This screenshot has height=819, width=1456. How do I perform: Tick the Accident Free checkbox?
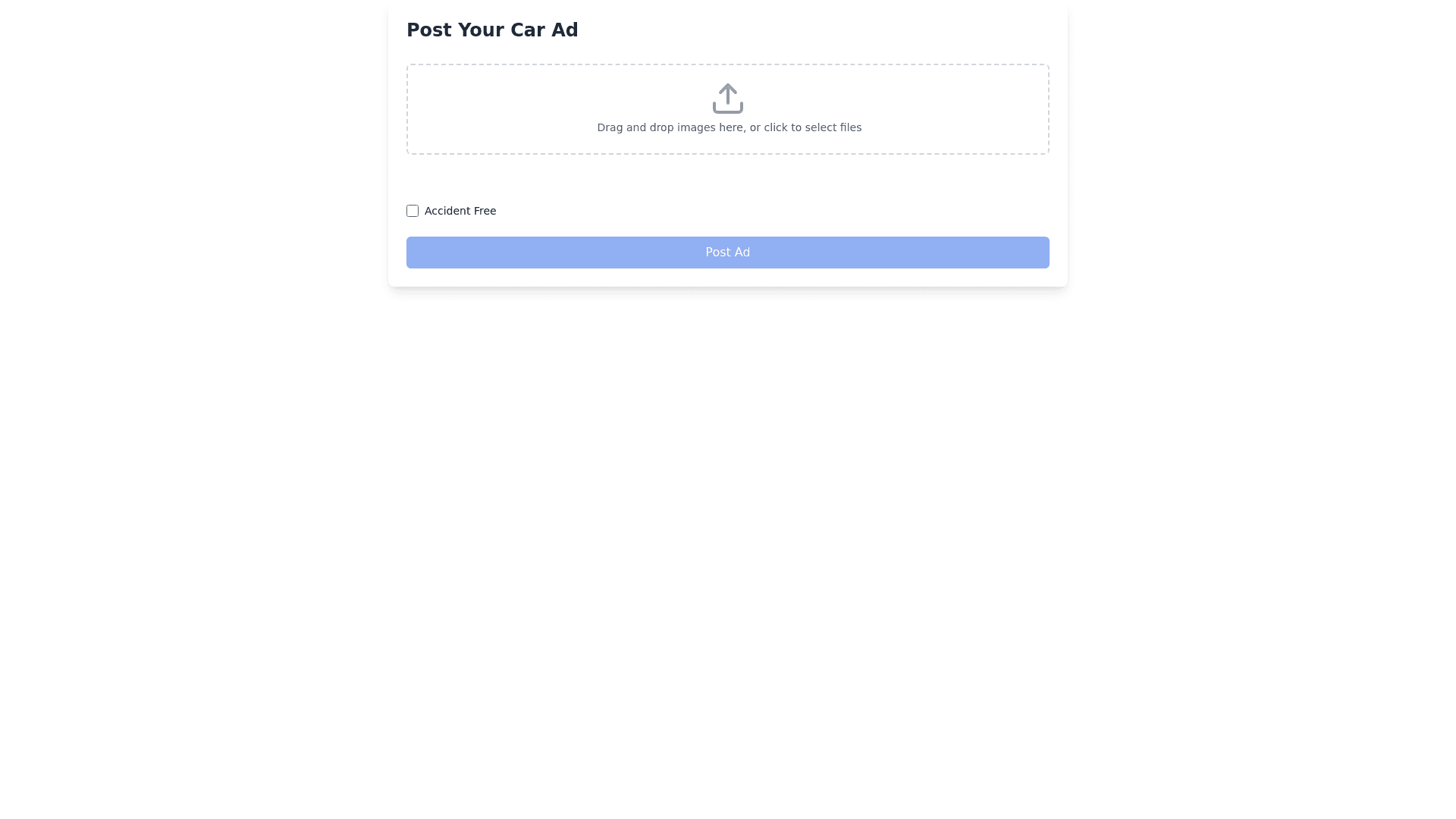(x=413, y=211)
